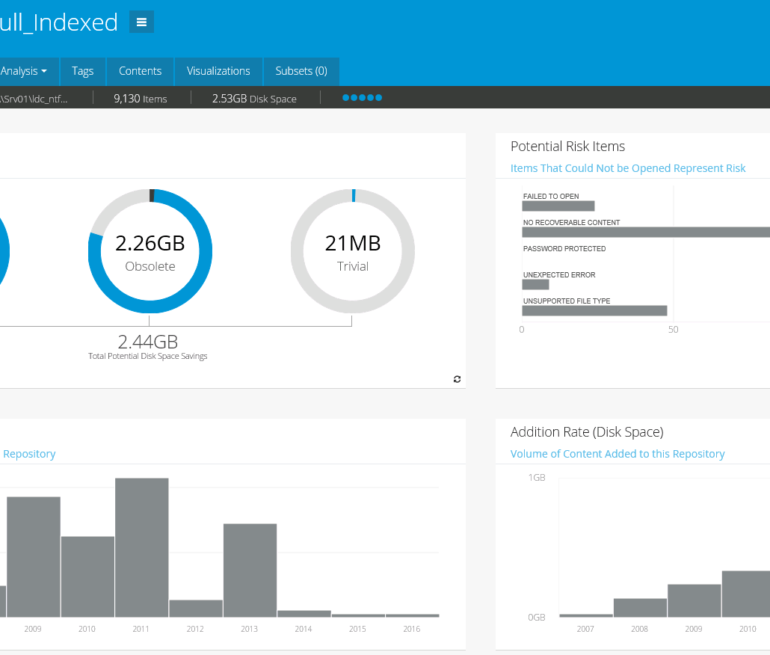Select the 2.26GB Obsolete donut chart

[150, 251]
